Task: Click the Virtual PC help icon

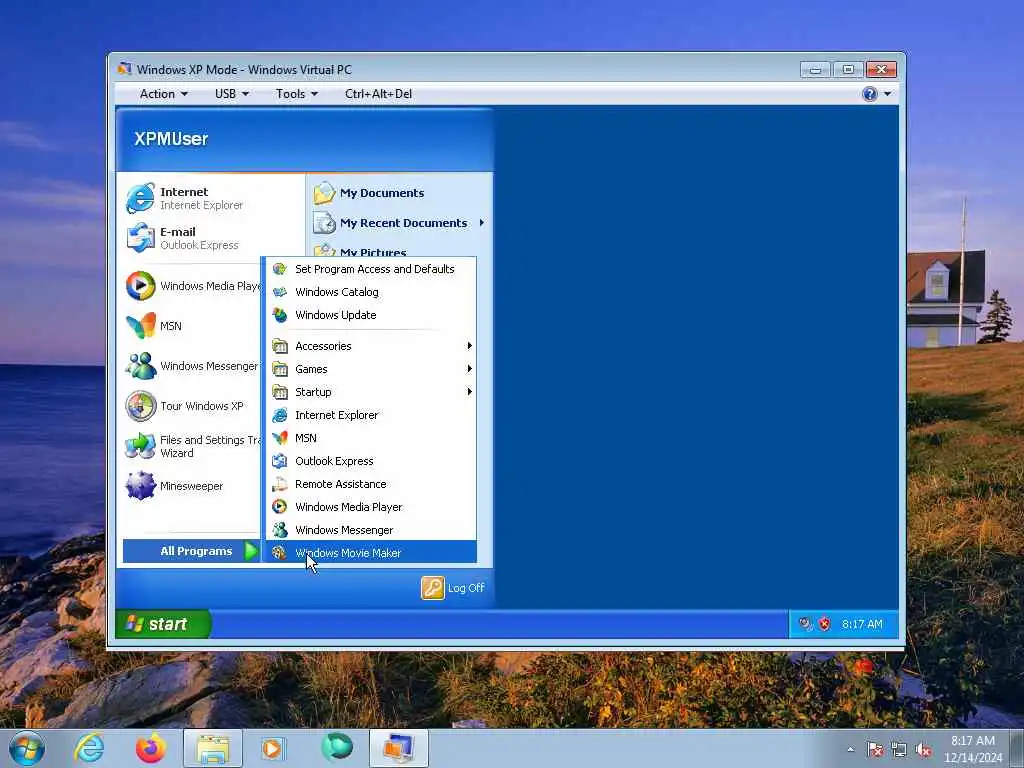Action: 869,94
